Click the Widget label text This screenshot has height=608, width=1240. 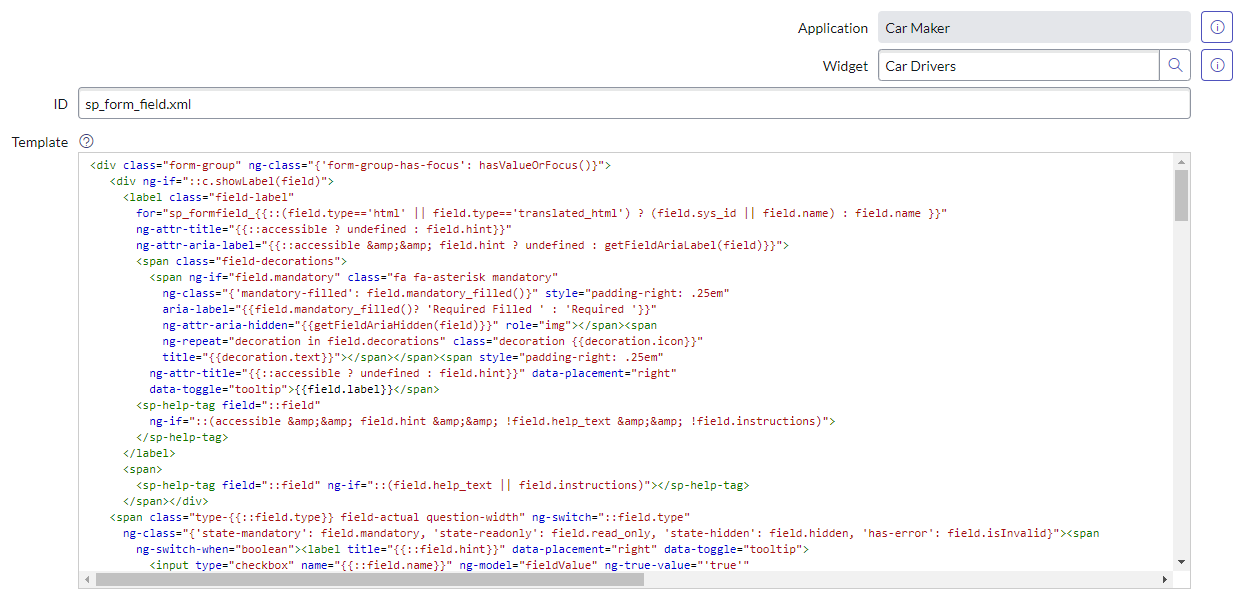point(845,65)
